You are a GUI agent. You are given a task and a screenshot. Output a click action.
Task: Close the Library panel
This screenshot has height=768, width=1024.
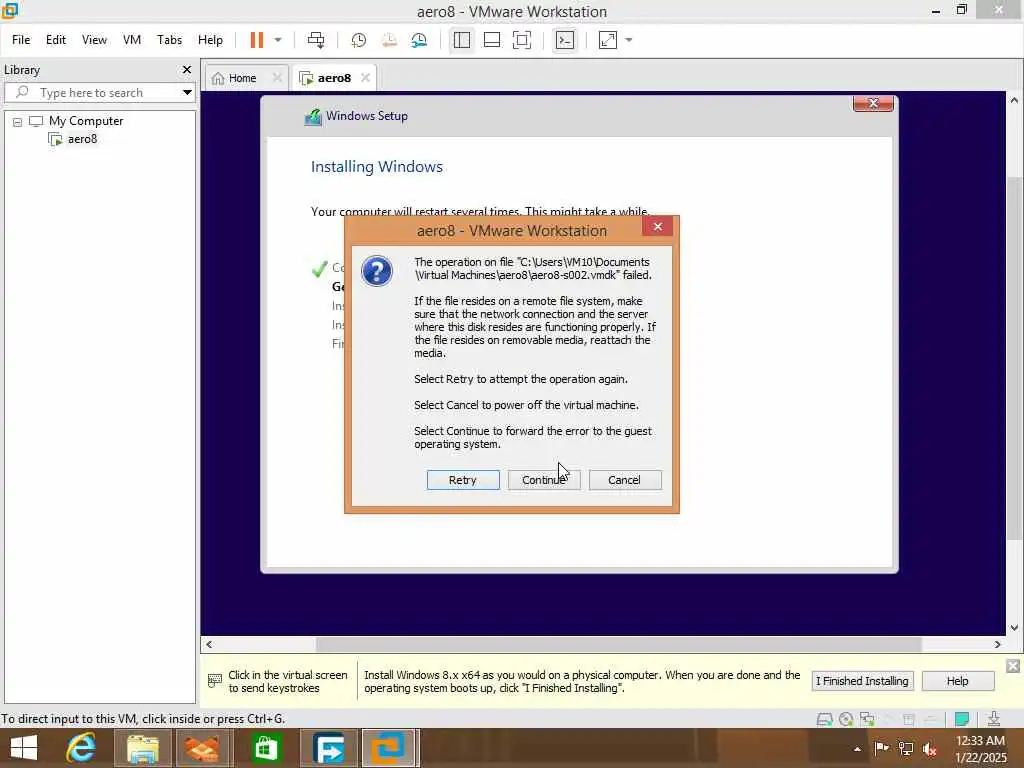click(x=187, y=70)
